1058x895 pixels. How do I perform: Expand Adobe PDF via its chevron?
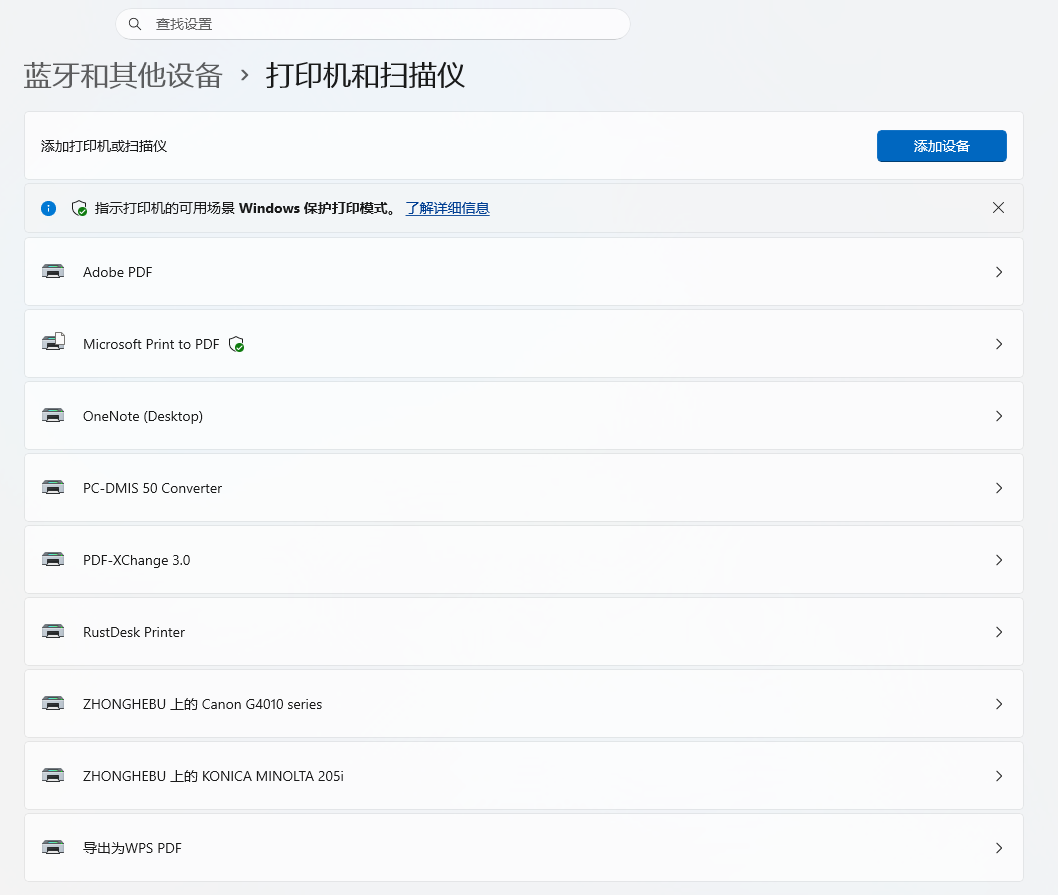pyautogui.click(x=999, y=272)
